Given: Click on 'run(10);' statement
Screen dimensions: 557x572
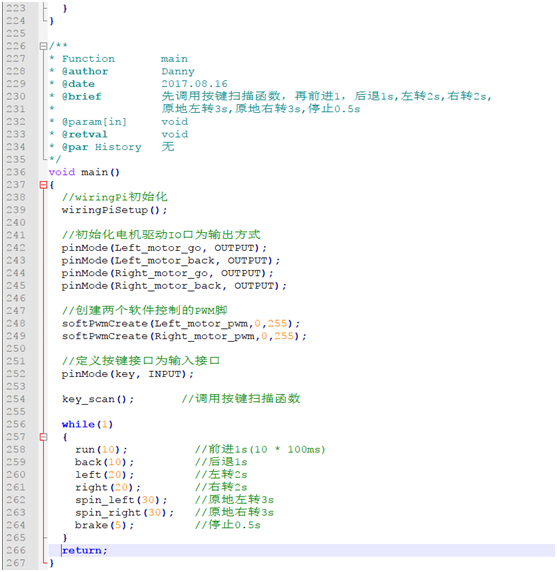Looking at the screenshot, I should [x=101, y=450].
